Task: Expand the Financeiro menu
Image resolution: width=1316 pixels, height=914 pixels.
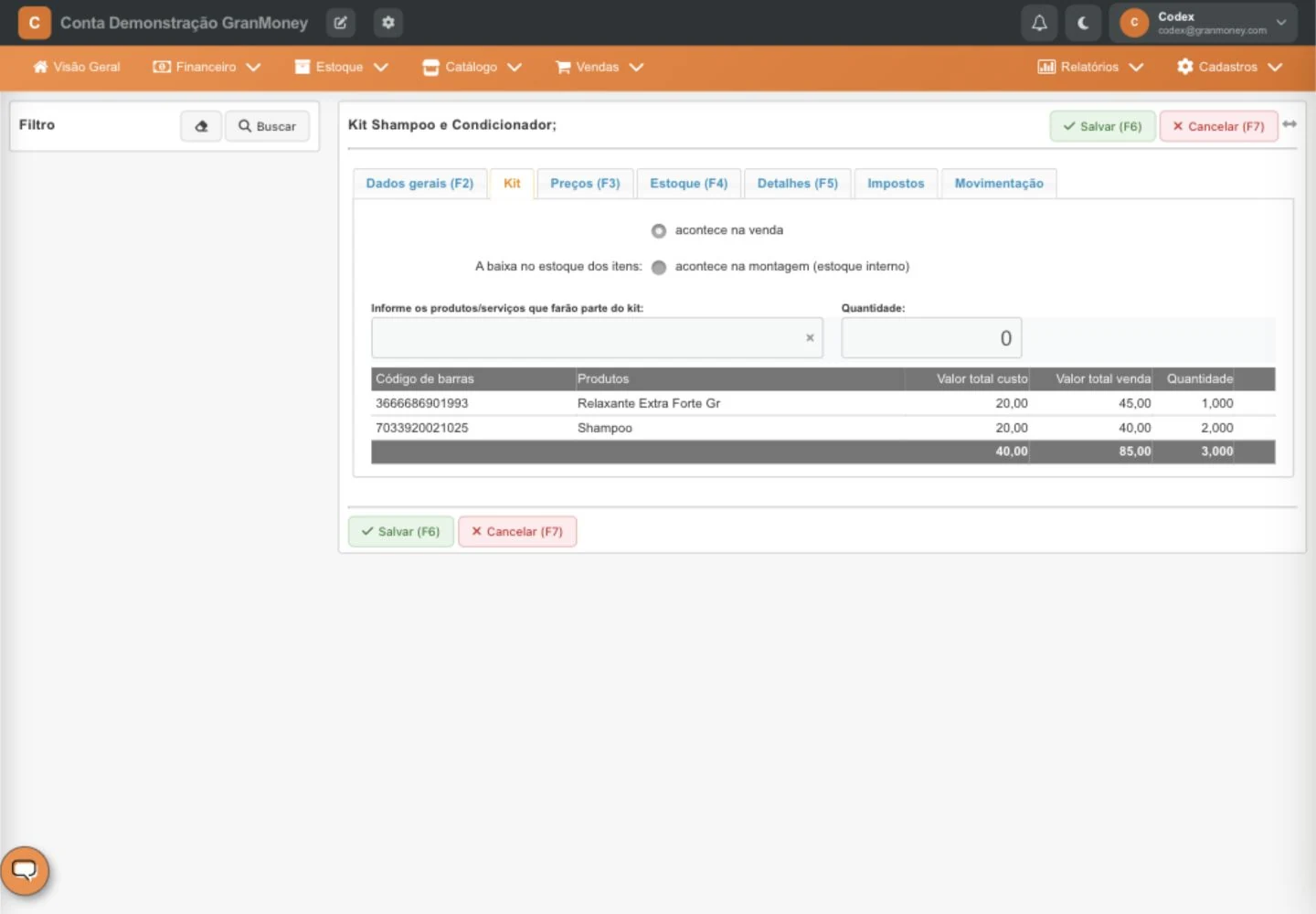Action: [207, 67]
